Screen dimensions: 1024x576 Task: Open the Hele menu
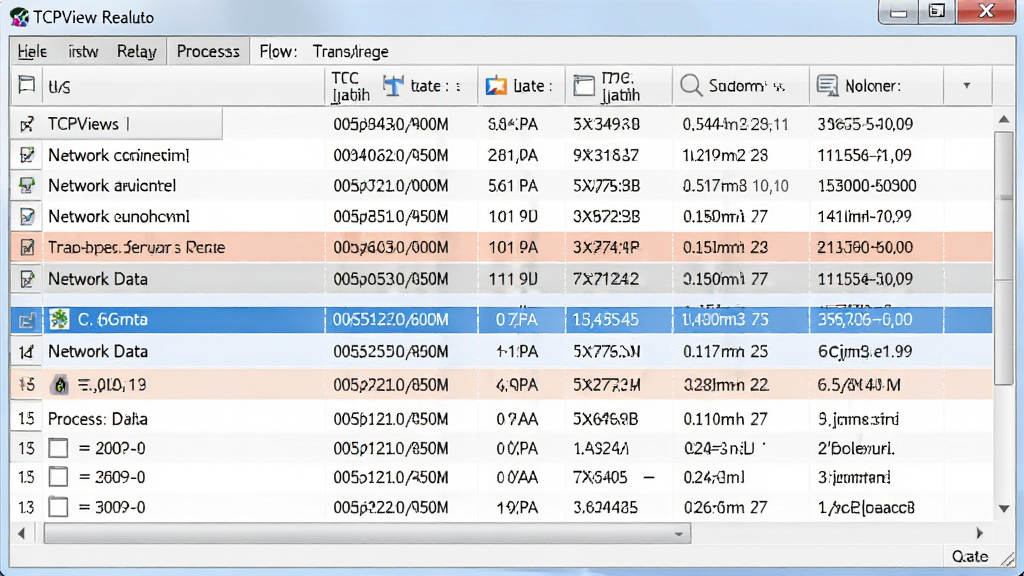click(32, 52)
